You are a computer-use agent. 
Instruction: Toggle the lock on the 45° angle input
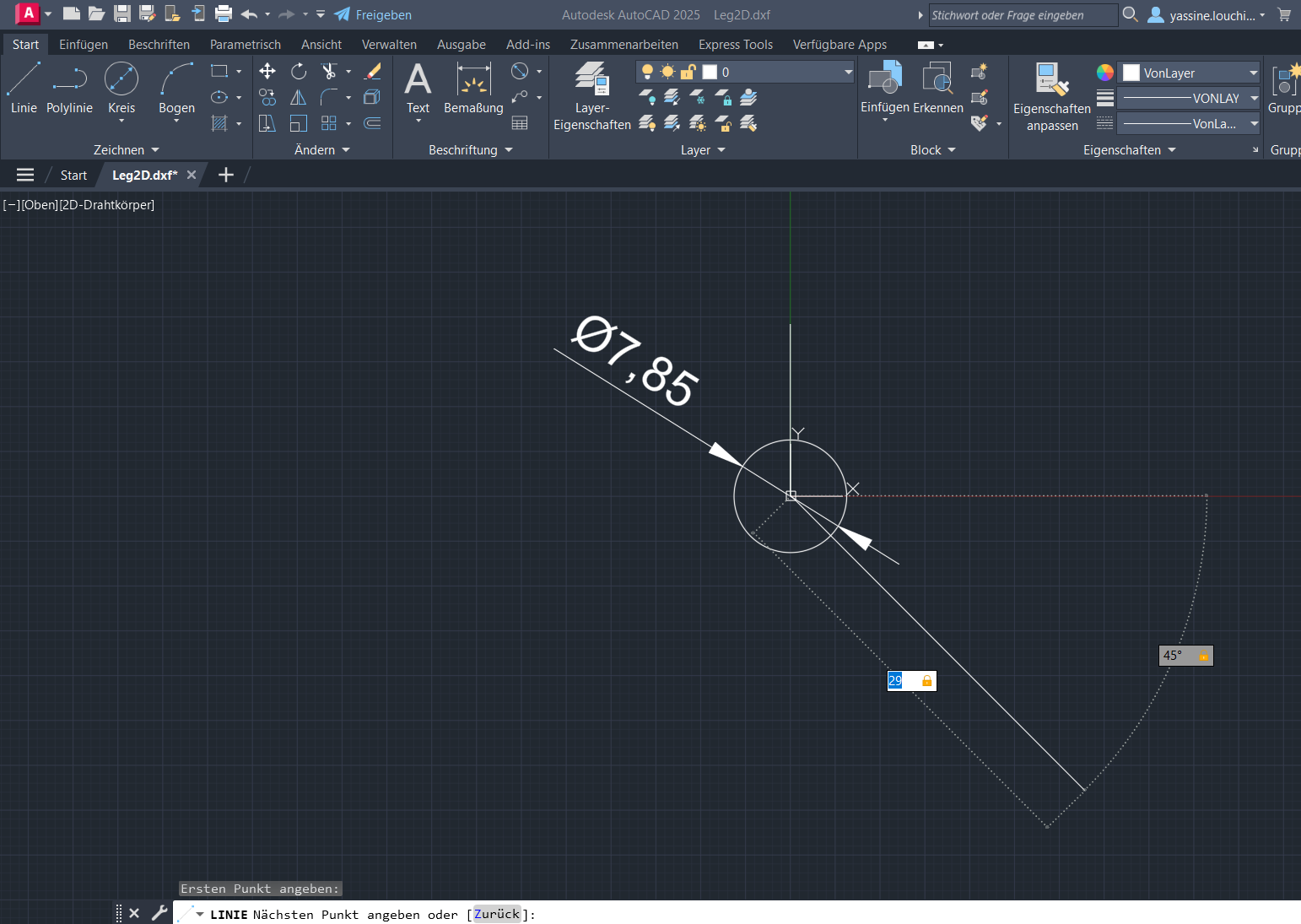click(1204, 656)
